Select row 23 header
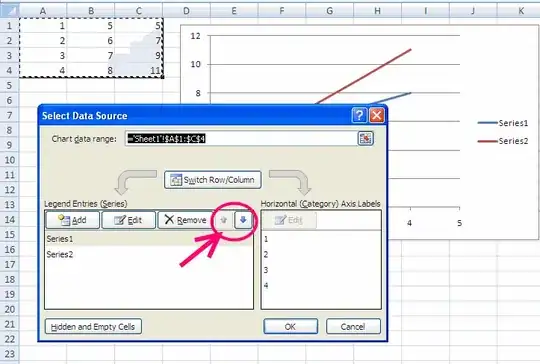 (9, 354)
